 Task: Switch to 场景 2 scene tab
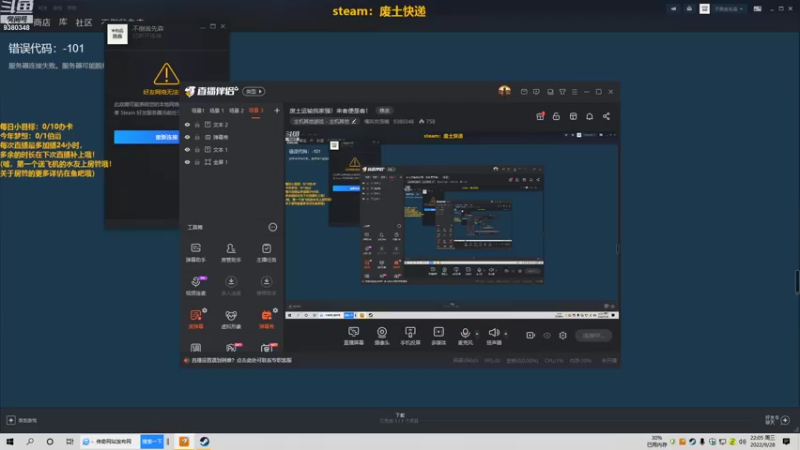coord(236,111)
